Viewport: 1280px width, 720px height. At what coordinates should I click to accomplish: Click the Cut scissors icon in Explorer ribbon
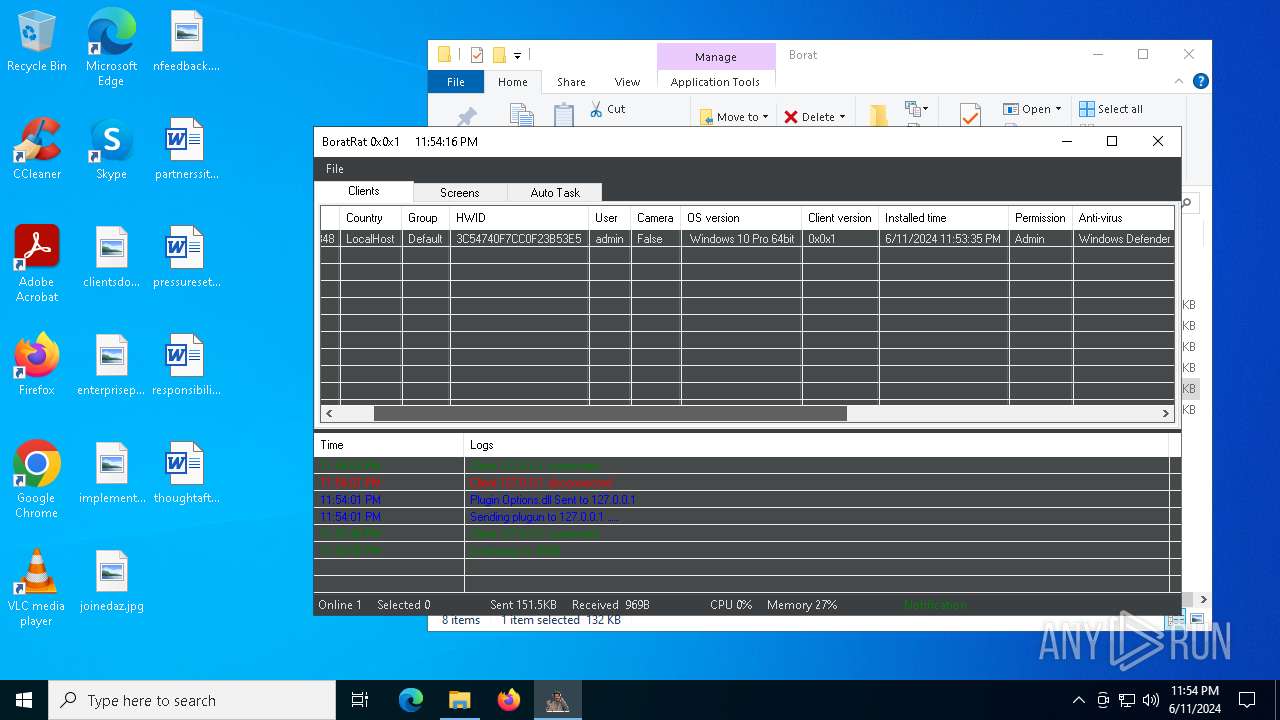click(x=596, y=109)
